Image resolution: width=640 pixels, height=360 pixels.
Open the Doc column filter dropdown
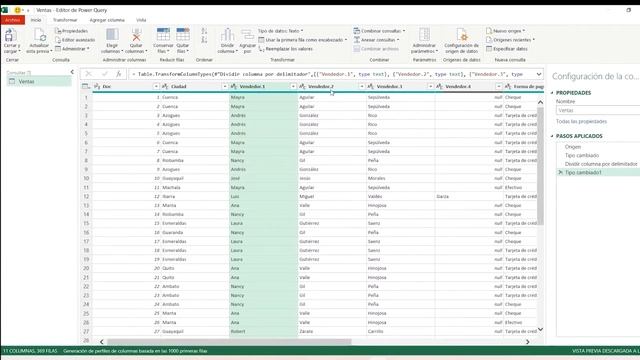[156, 87]
